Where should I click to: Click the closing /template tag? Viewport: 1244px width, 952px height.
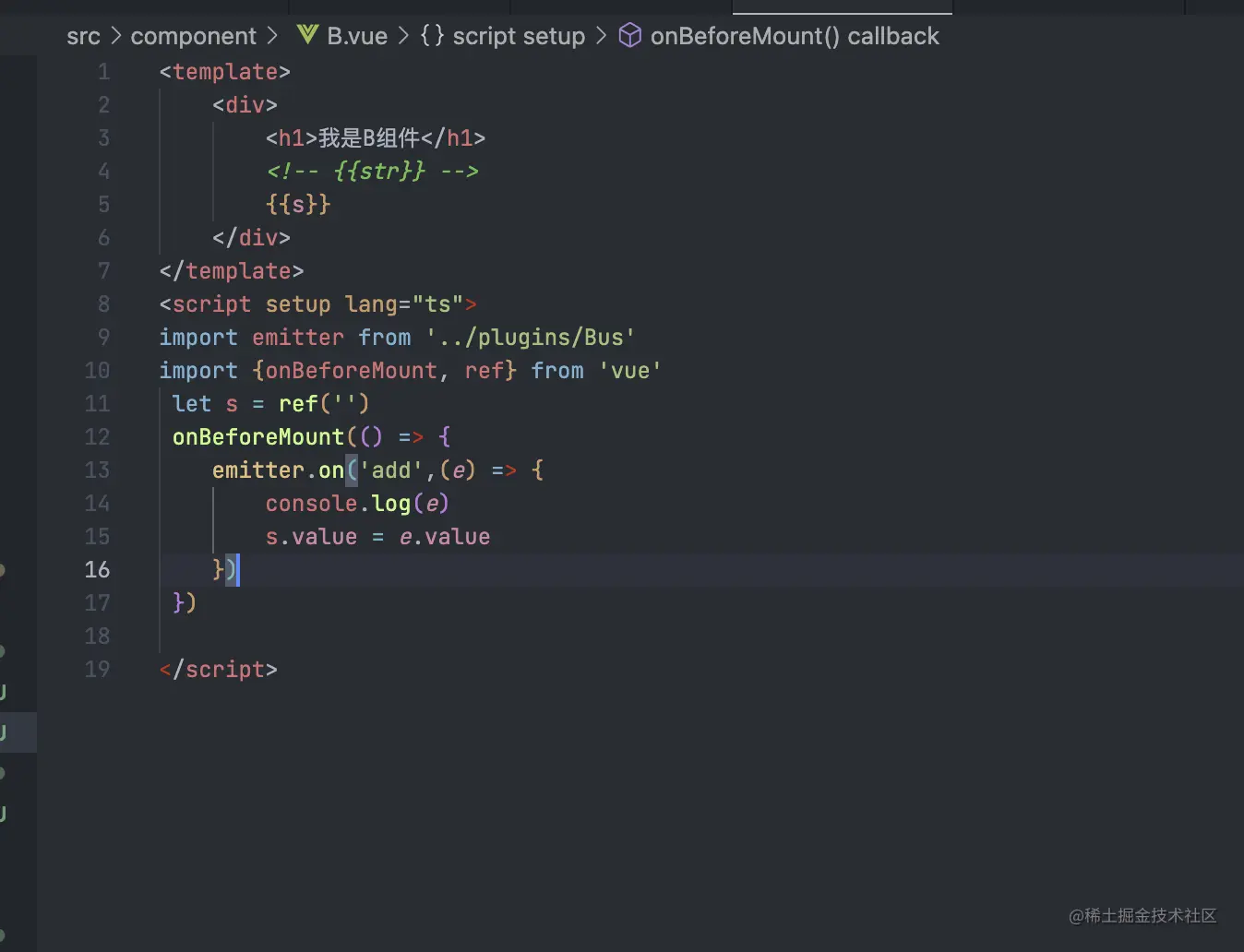point(232,271)
